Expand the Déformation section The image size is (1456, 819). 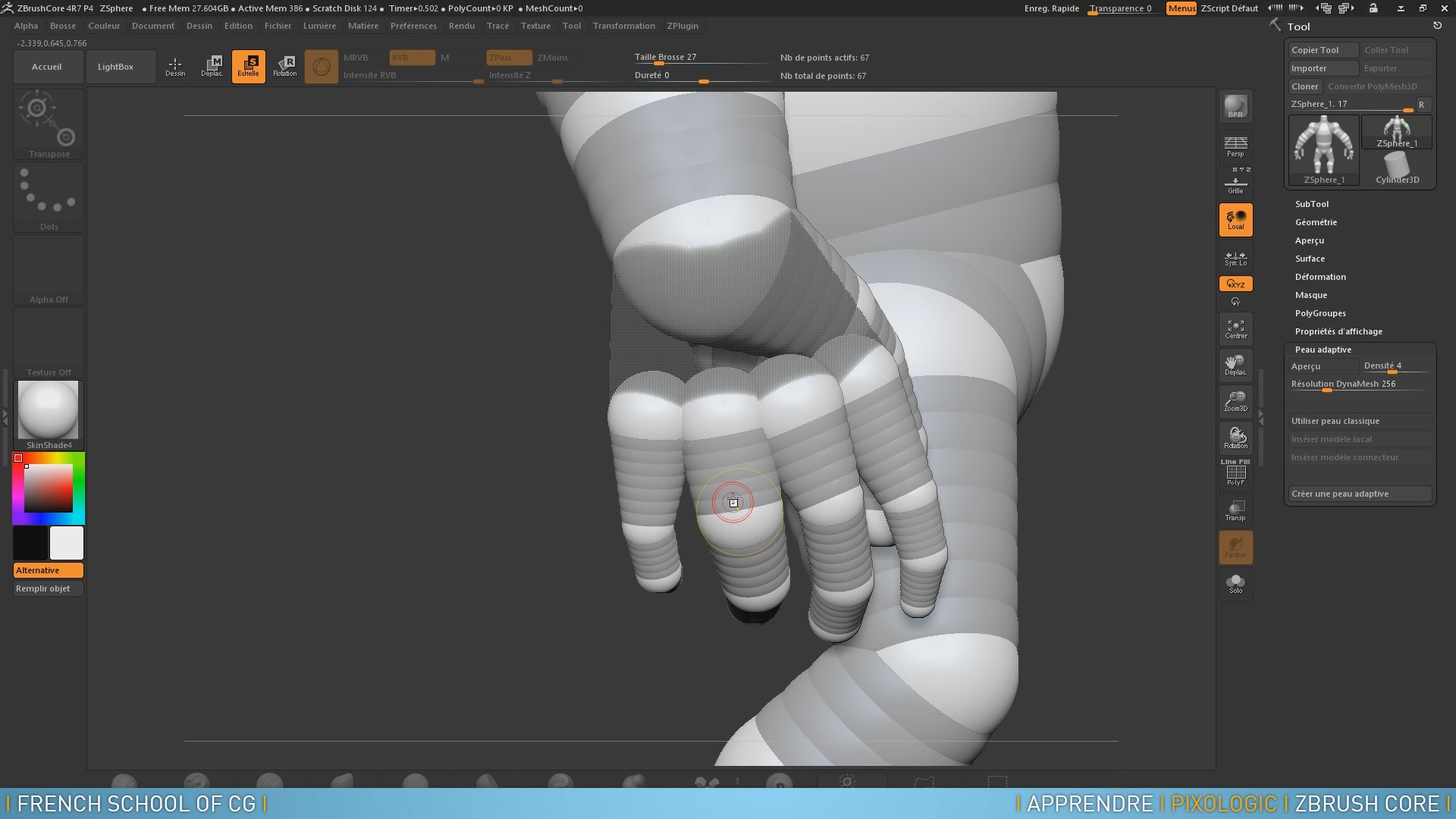click(x=1320, y=277)
